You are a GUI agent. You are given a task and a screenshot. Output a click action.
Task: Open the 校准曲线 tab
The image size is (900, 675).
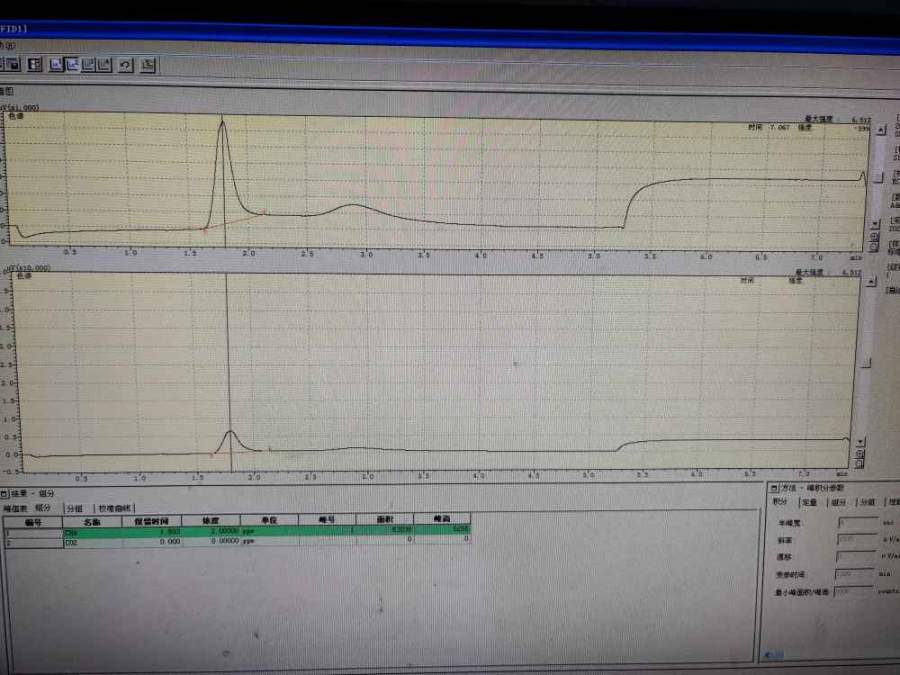[x=114, y=508]
